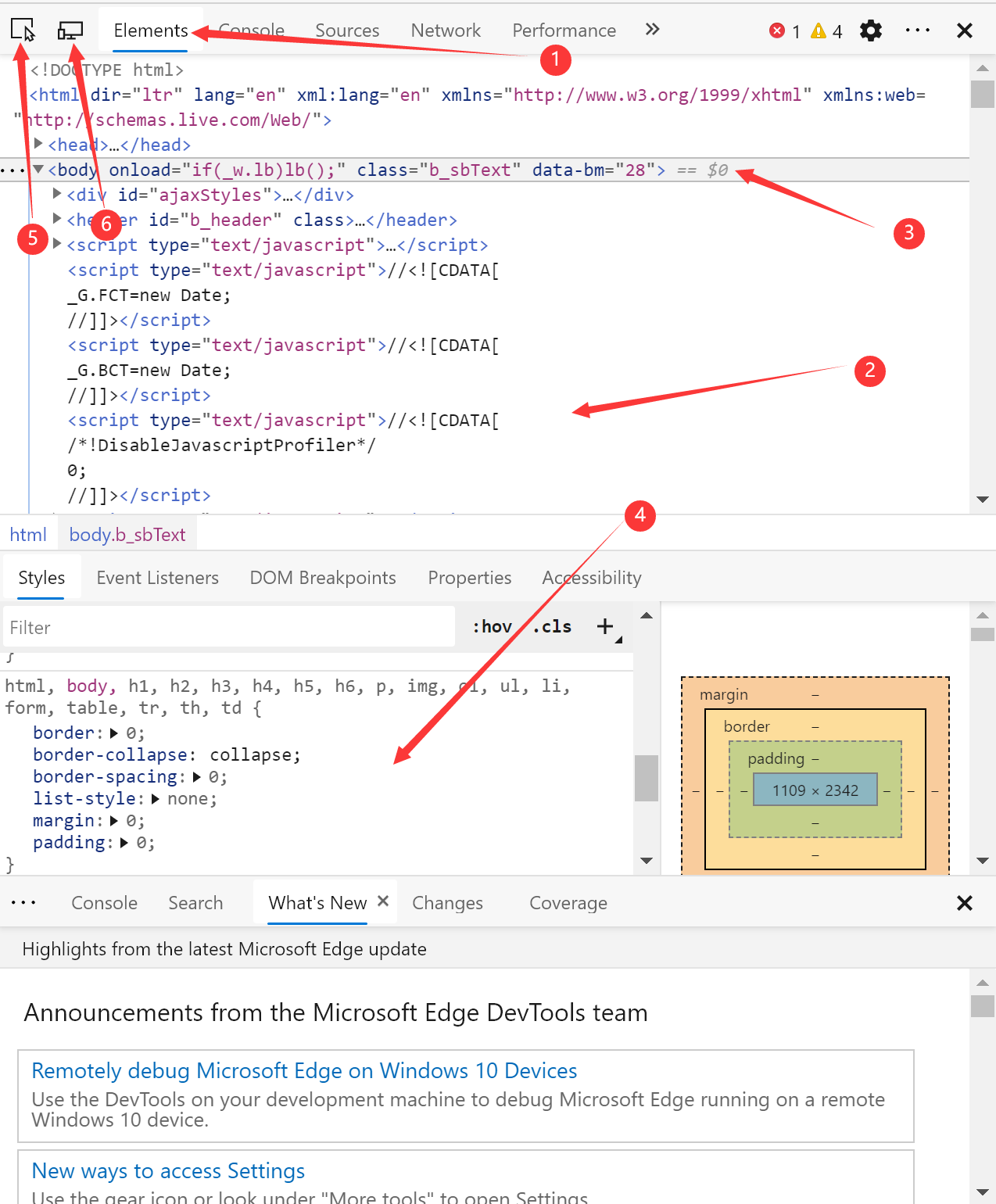Screen dimensions: 996x1204
Task: Open the Properties sidebar tab
Action: pyautogui.click(x=469, y=578)
